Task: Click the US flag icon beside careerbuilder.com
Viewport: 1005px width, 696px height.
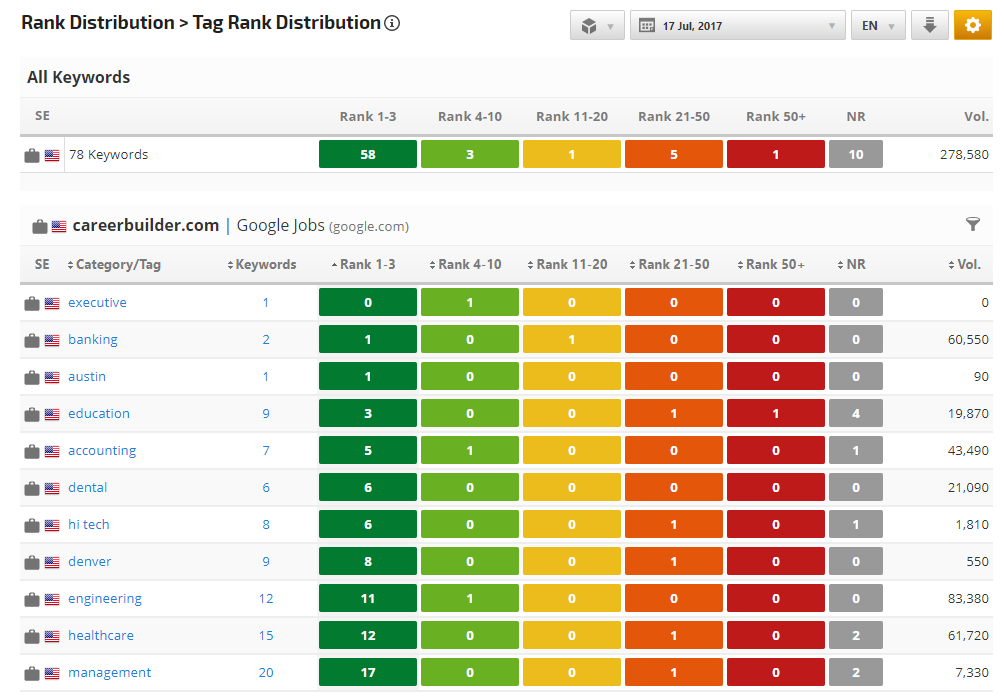Action: point(59,226)
